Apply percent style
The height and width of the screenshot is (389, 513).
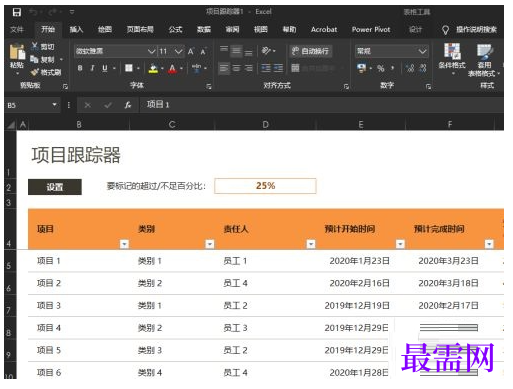pos(380,69)
